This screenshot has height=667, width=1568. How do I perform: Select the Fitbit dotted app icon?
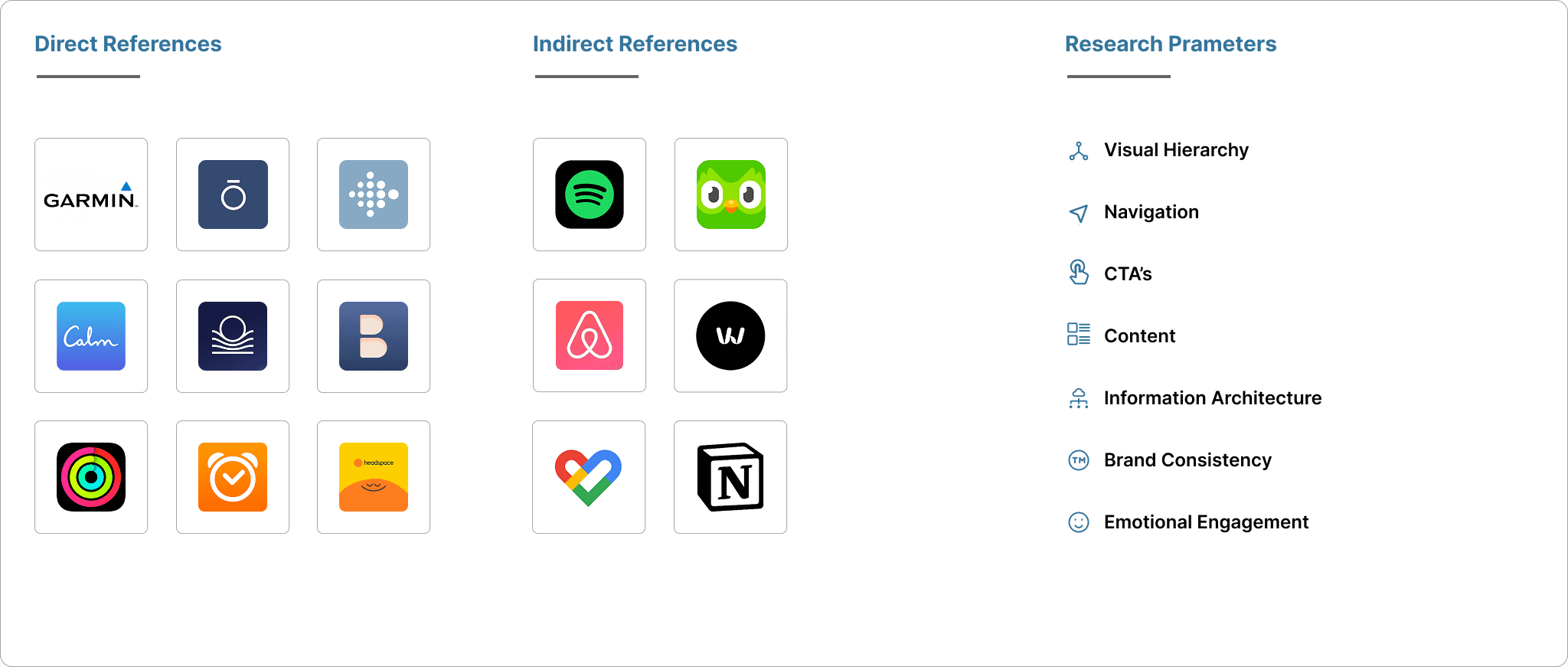(374, 195)
